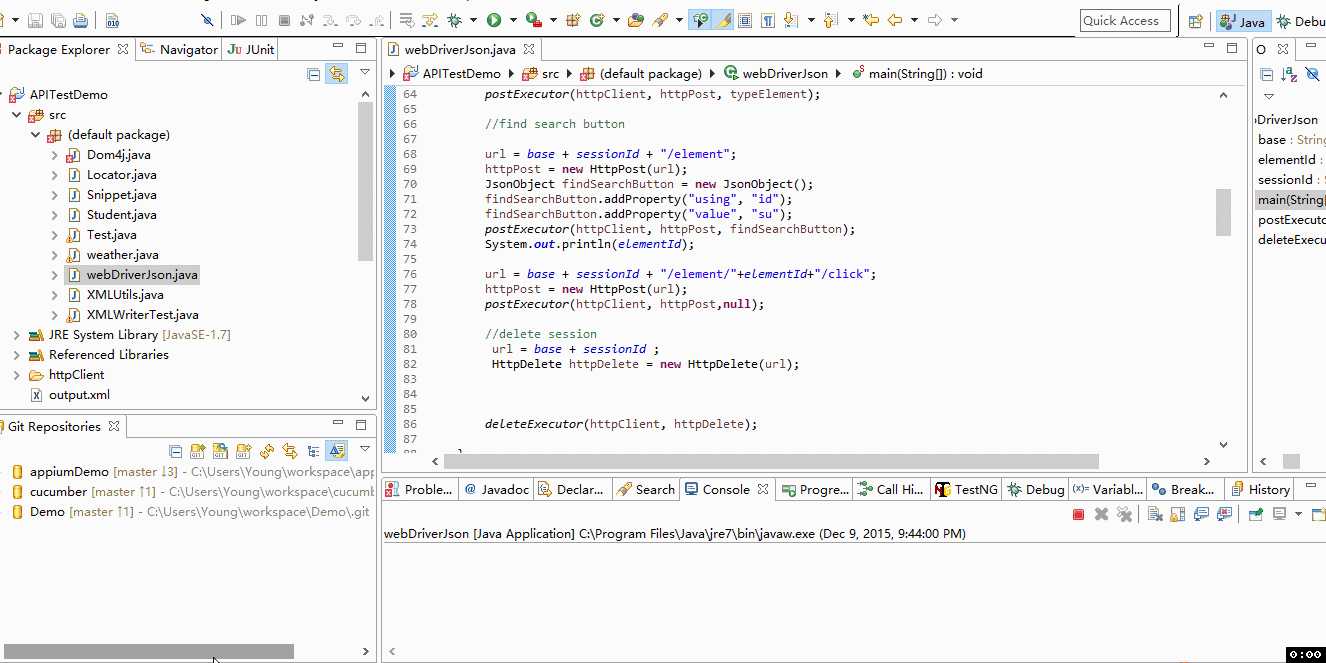Toggle Show Whitespace Characters pilcrow button

(x=767, y=20)
